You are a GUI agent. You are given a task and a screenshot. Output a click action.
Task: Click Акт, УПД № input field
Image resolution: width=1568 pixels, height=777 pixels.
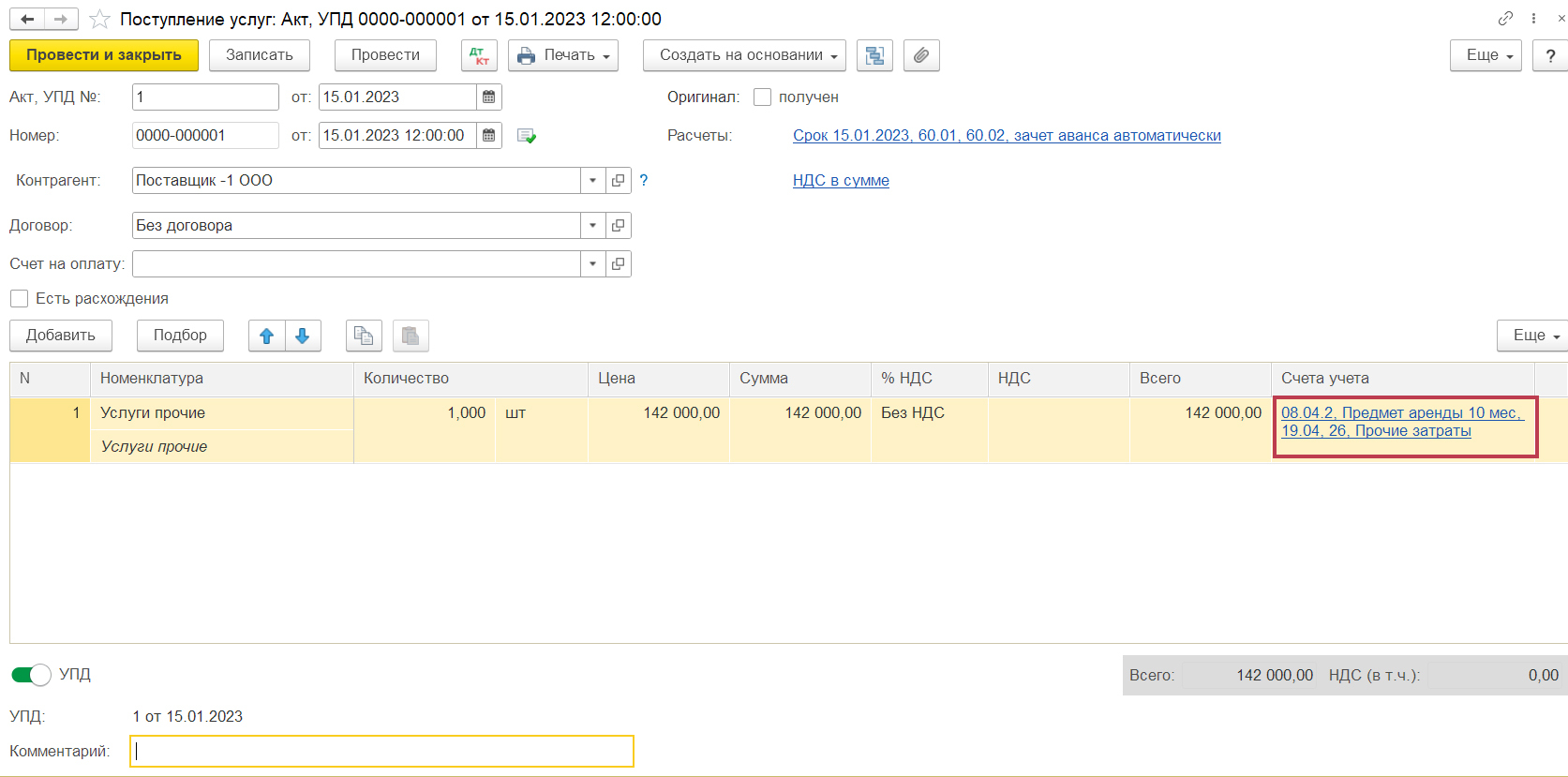205,97
